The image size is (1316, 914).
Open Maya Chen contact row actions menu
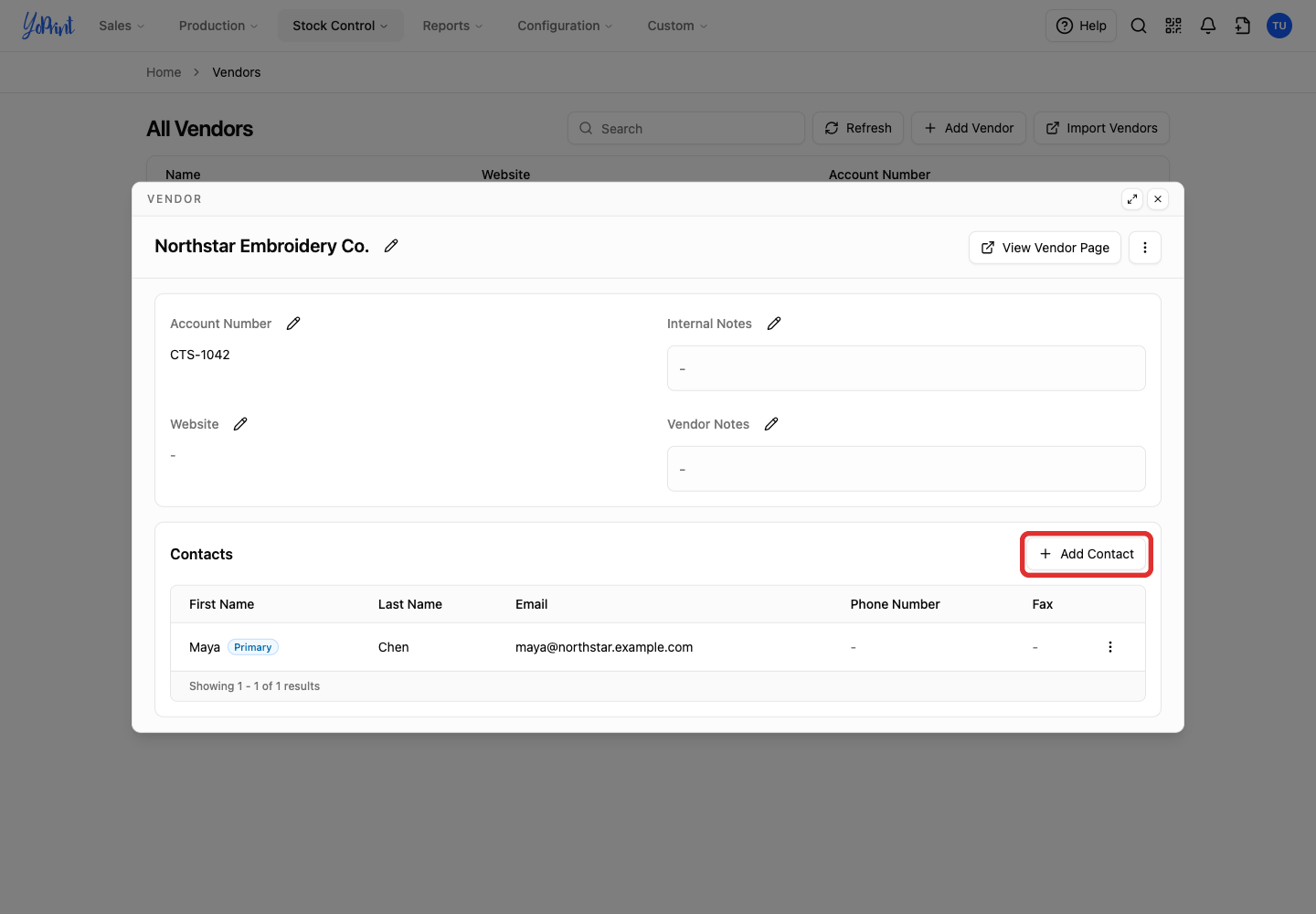pyautogui.click(x=1110, y=647)
